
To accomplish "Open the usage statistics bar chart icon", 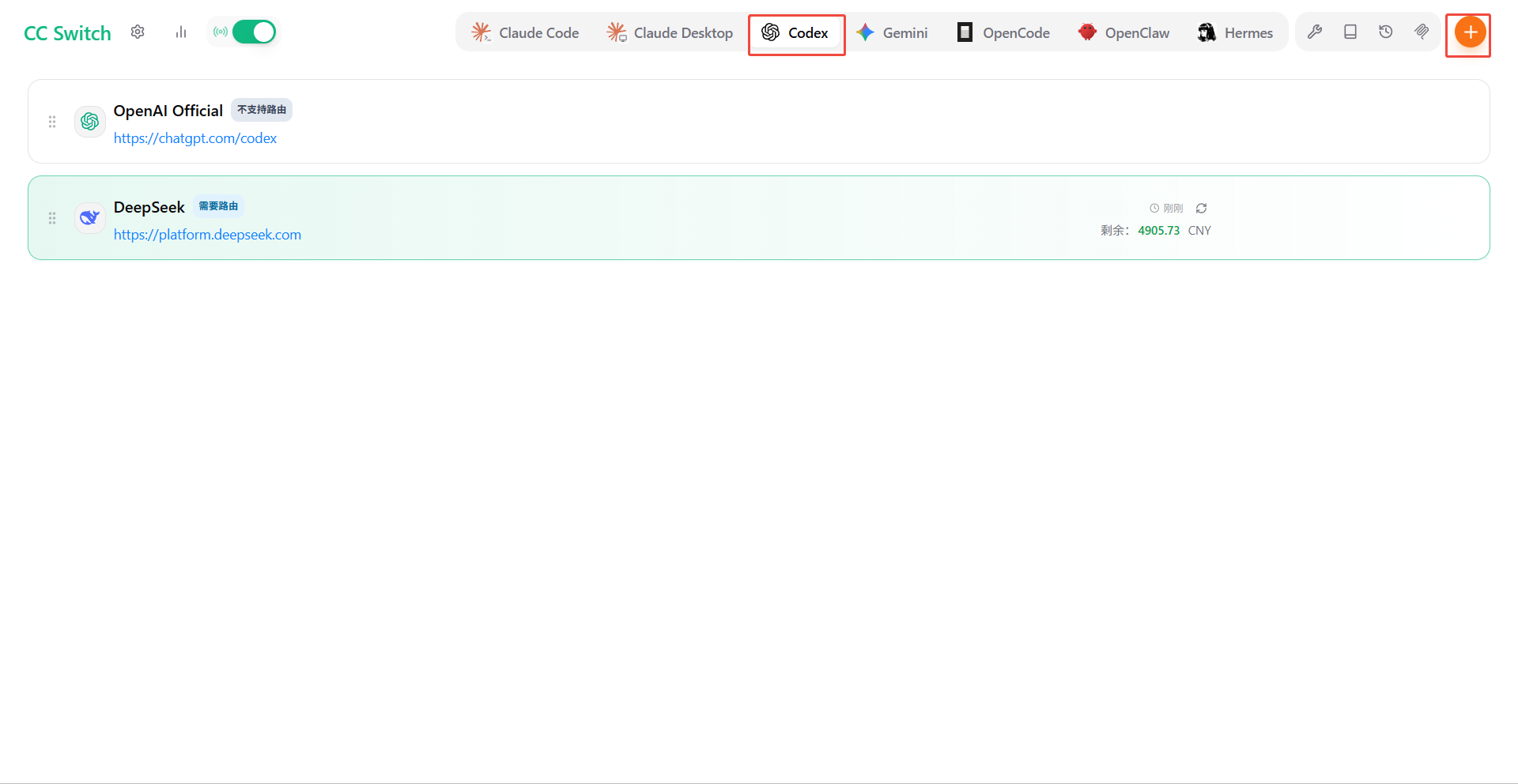I will click(181, 32).
